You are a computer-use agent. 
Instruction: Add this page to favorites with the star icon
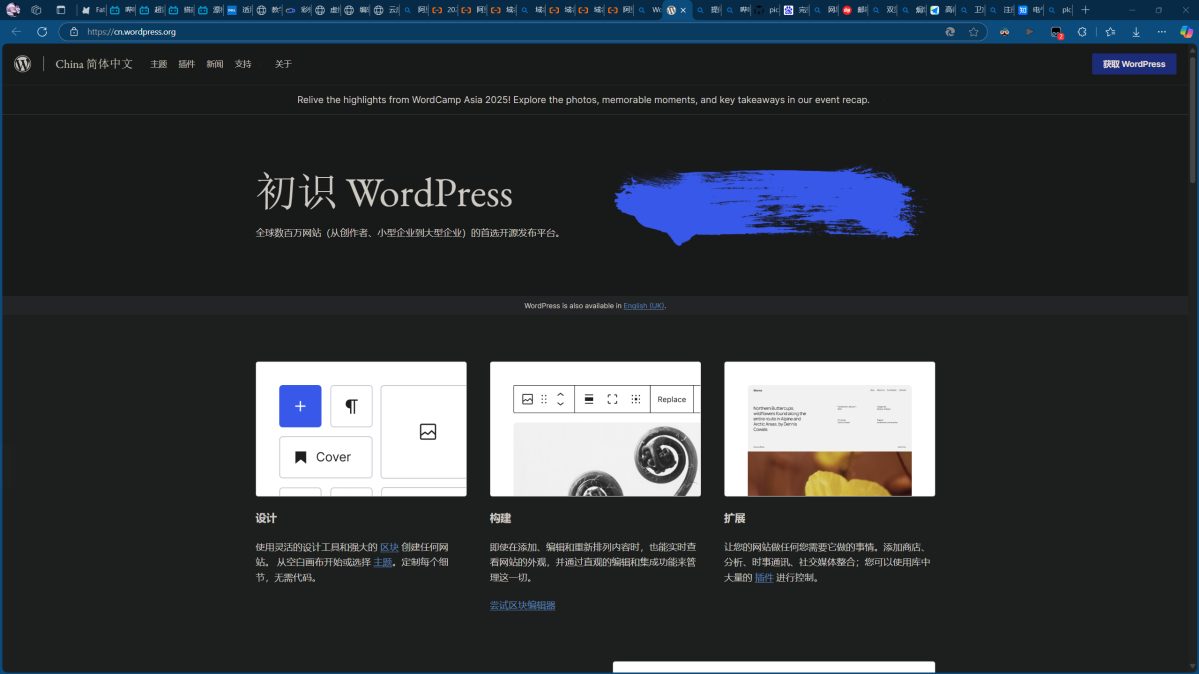[x=973, y=32]
